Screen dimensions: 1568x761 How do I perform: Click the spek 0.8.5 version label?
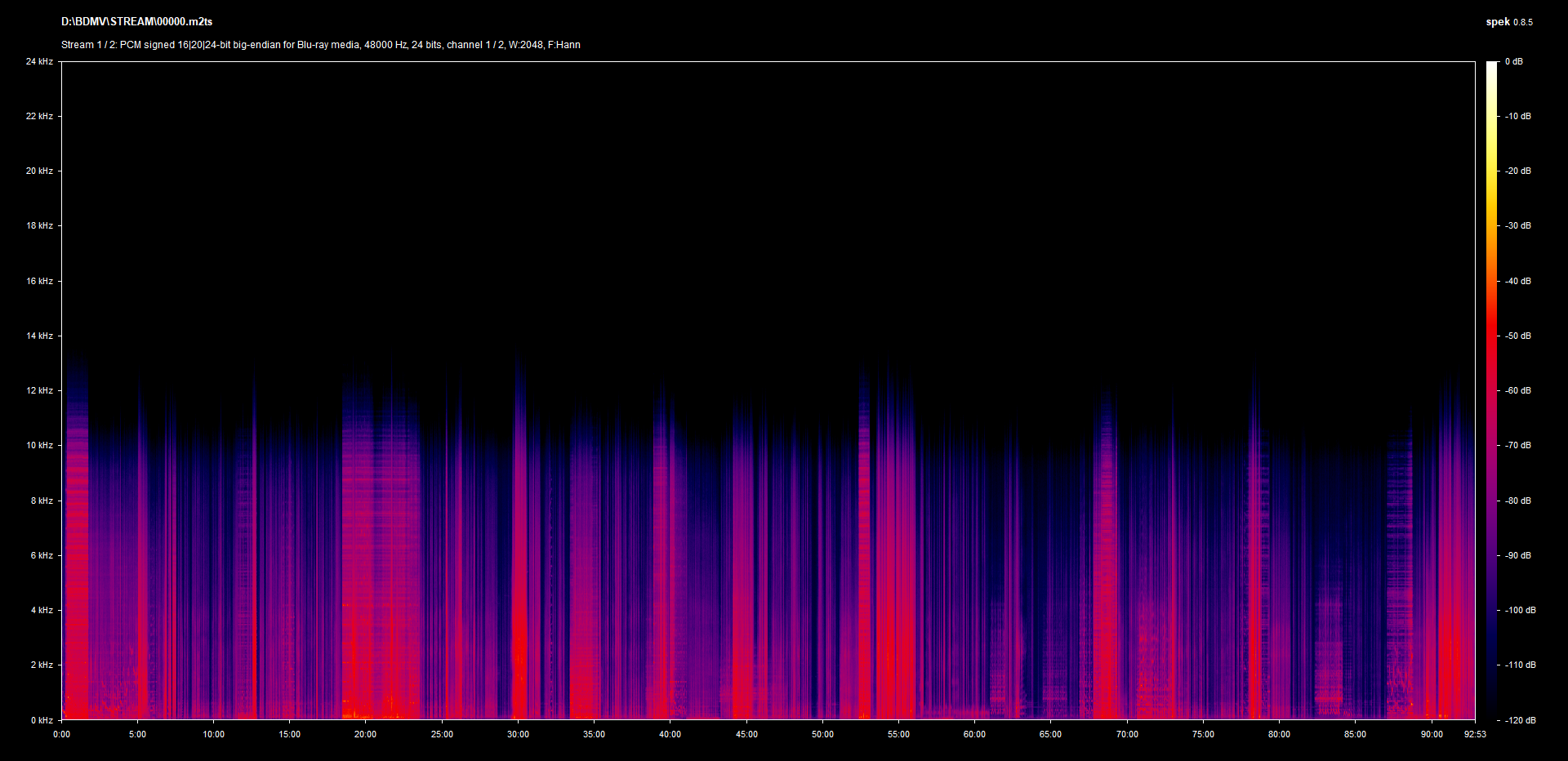pos(1508,22)
